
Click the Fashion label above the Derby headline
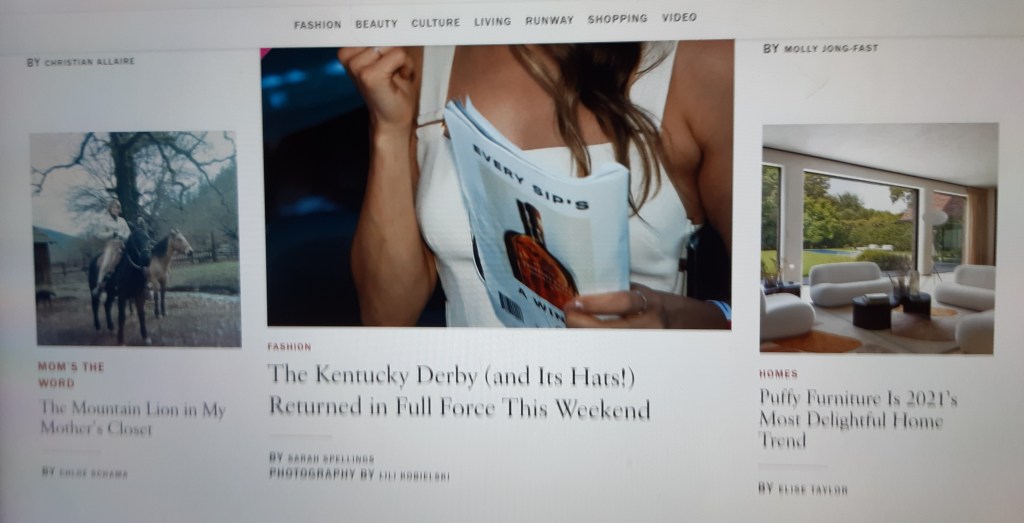pos(289,347)
